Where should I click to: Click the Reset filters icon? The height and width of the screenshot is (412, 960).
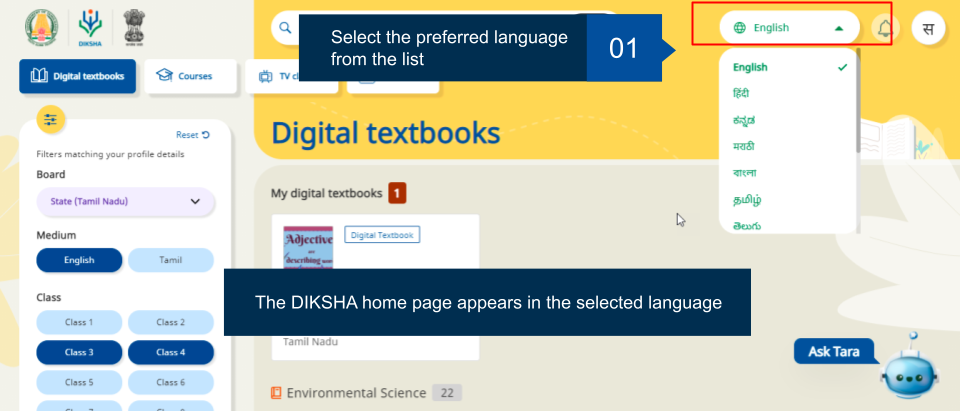coord(205,135)
